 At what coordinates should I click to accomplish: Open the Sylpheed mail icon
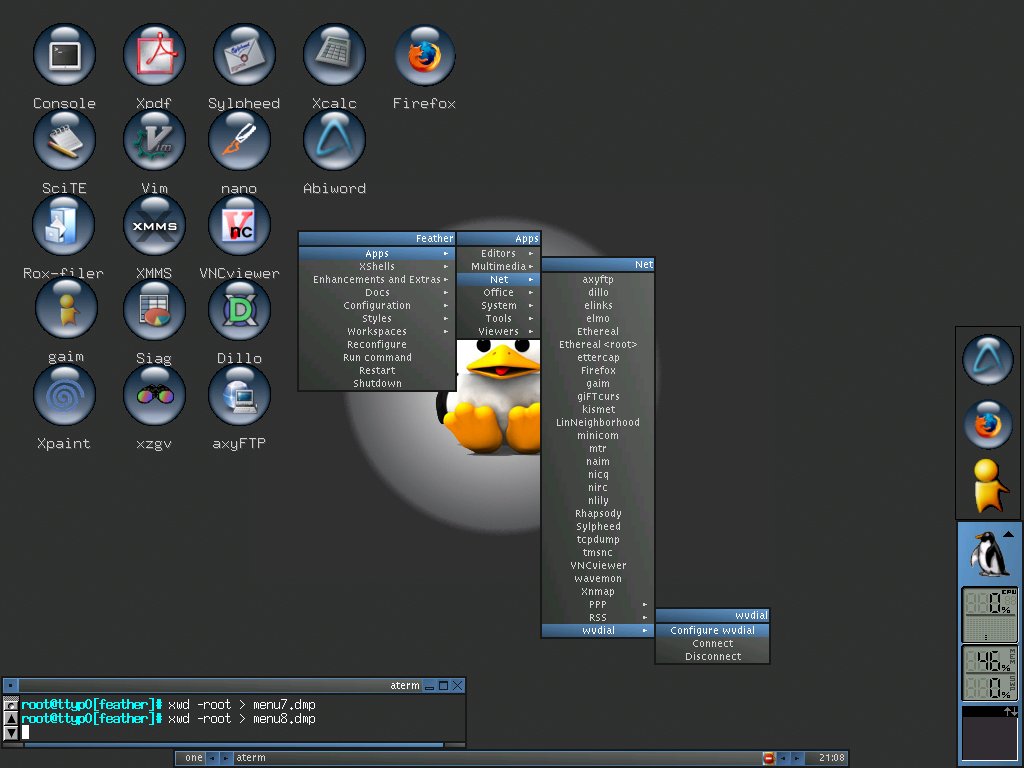coord(244,55)
